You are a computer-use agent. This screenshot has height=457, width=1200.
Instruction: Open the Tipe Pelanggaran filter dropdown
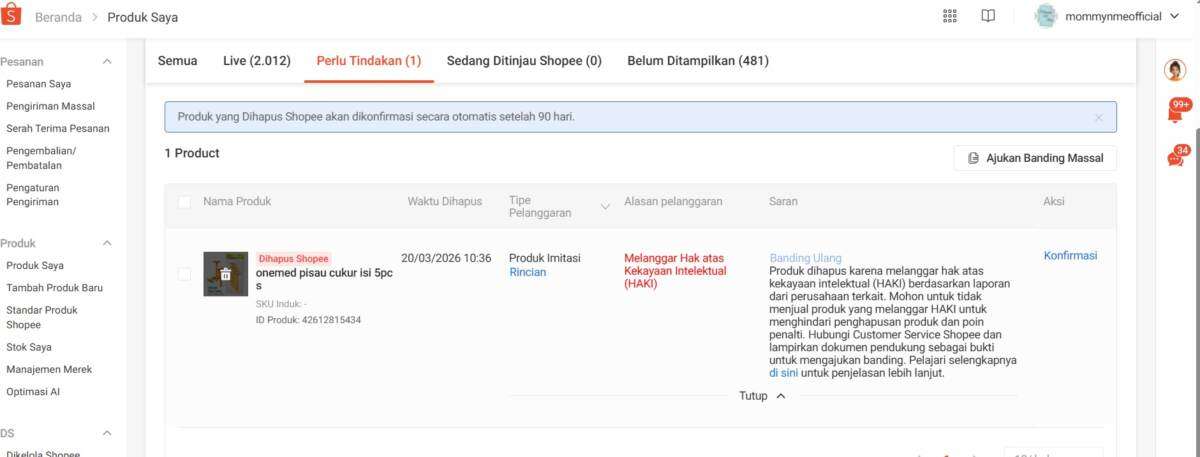click(x=604, y=207)
